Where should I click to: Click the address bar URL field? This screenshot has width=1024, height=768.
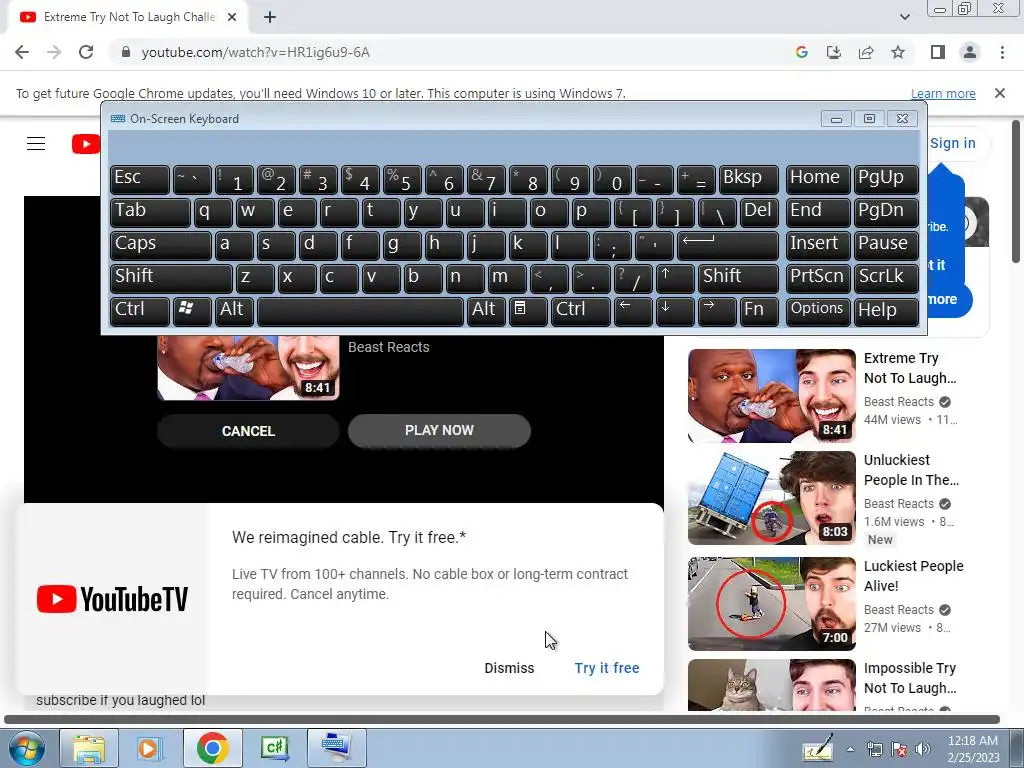451,52
